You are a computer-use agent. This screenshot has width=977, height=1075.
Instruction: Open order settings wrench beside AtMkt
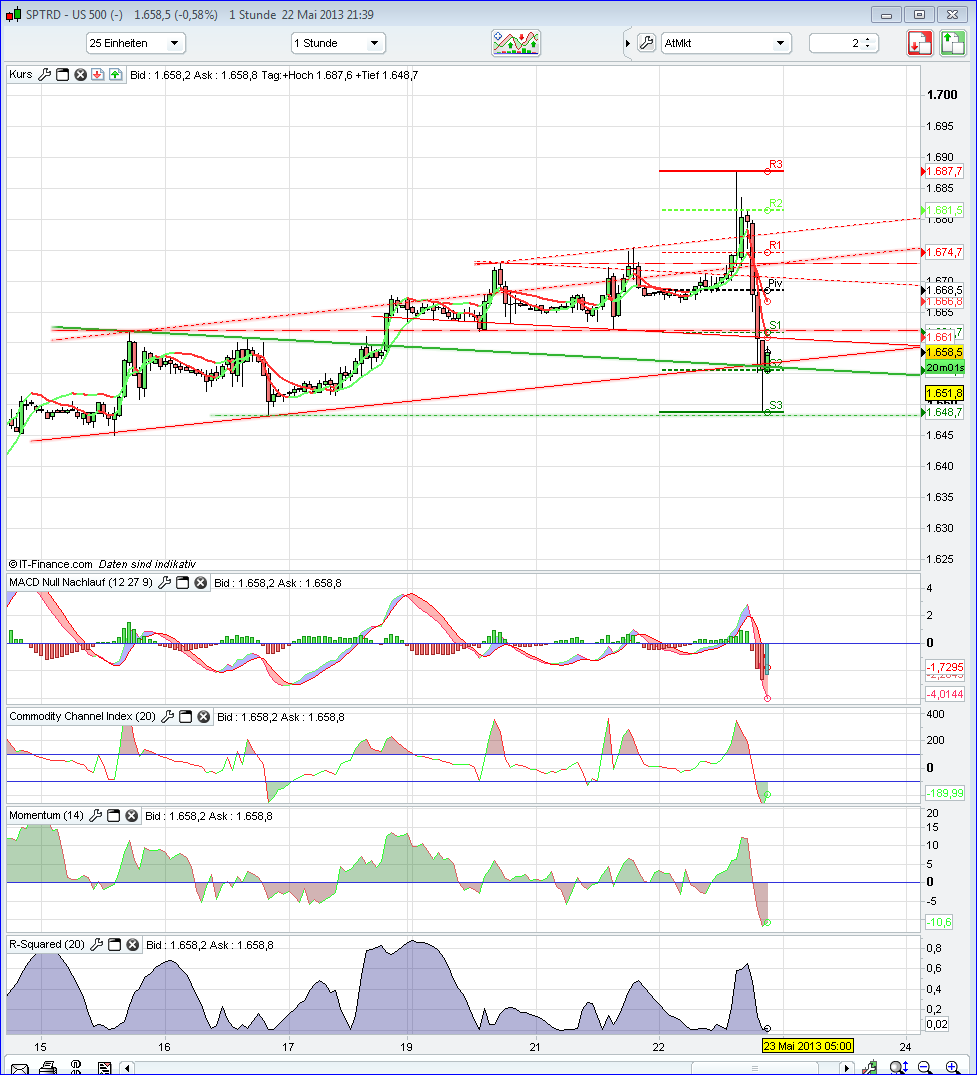pos(646,43)
